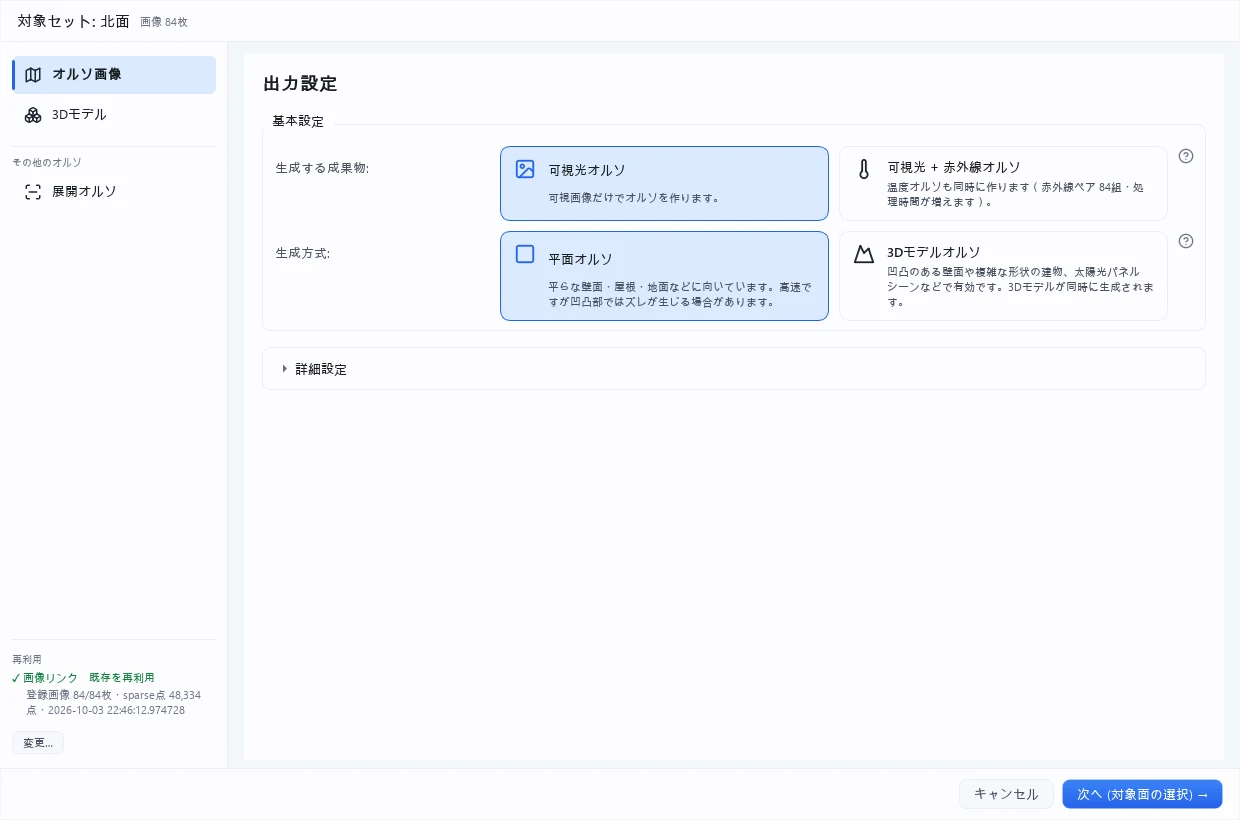Viewport: 1240px width, 820px height.
Task: Open help icon for 生成方式 row
Action: (1186, 241)
